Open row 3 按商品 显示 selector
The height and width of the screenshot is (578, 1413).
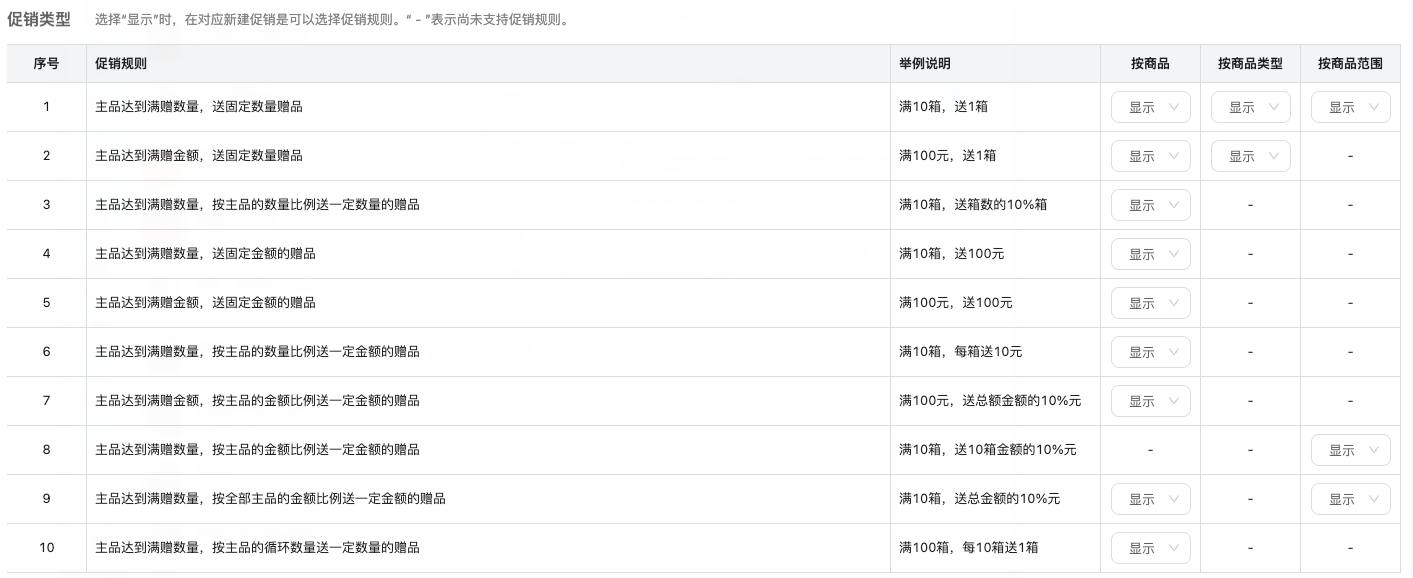tap(1150, 205)
